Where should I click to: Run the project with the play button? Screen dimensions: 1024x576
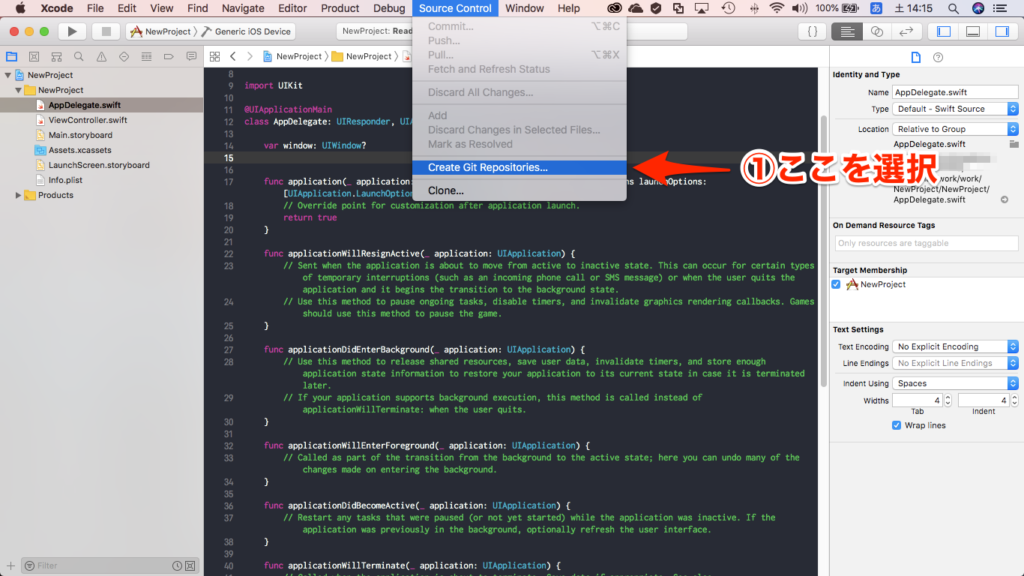pyautogui.click(x=71, y=31)
